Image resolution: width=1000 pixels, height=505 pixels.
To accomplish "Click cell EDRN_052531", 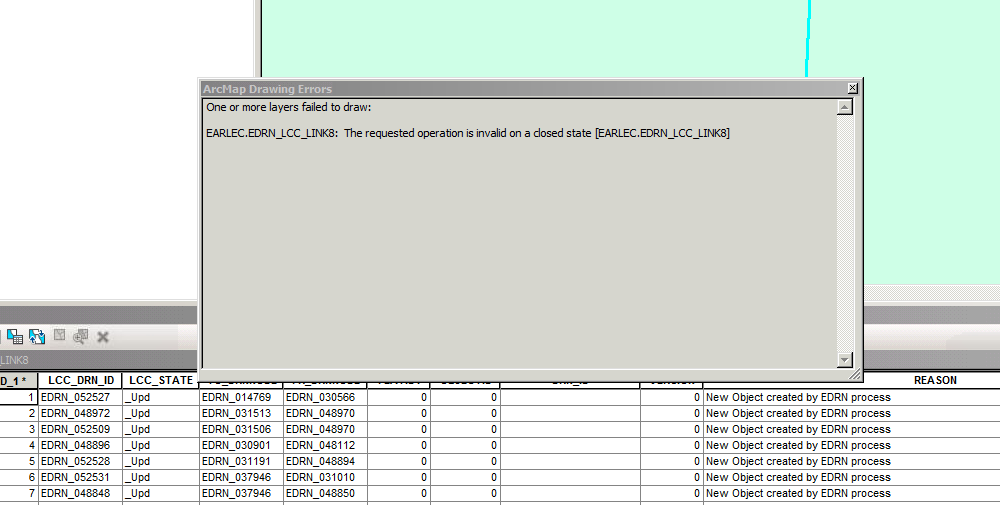I will [x=80, y=477].
